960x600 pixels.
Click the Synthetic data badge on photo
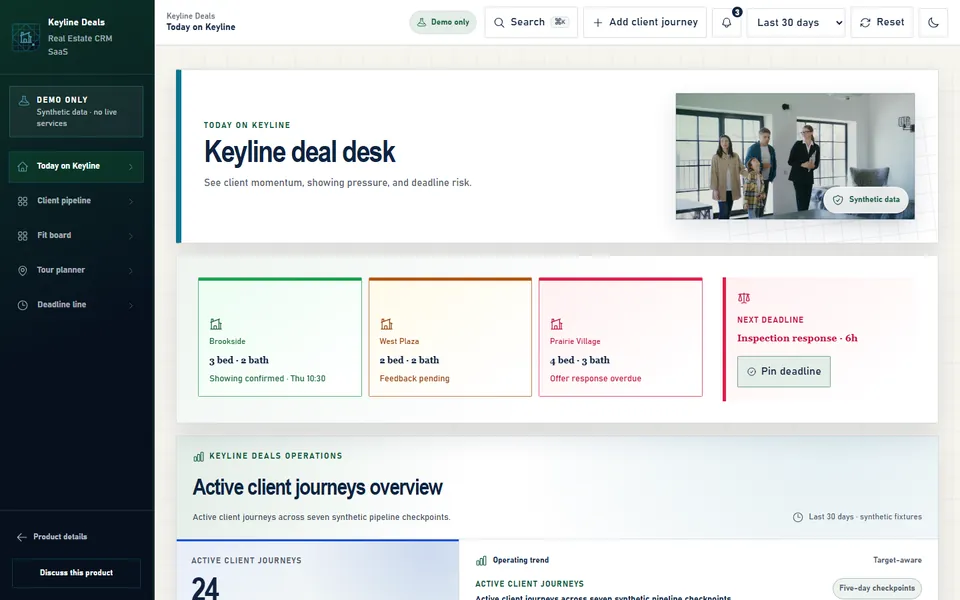[x=866, y=200]
